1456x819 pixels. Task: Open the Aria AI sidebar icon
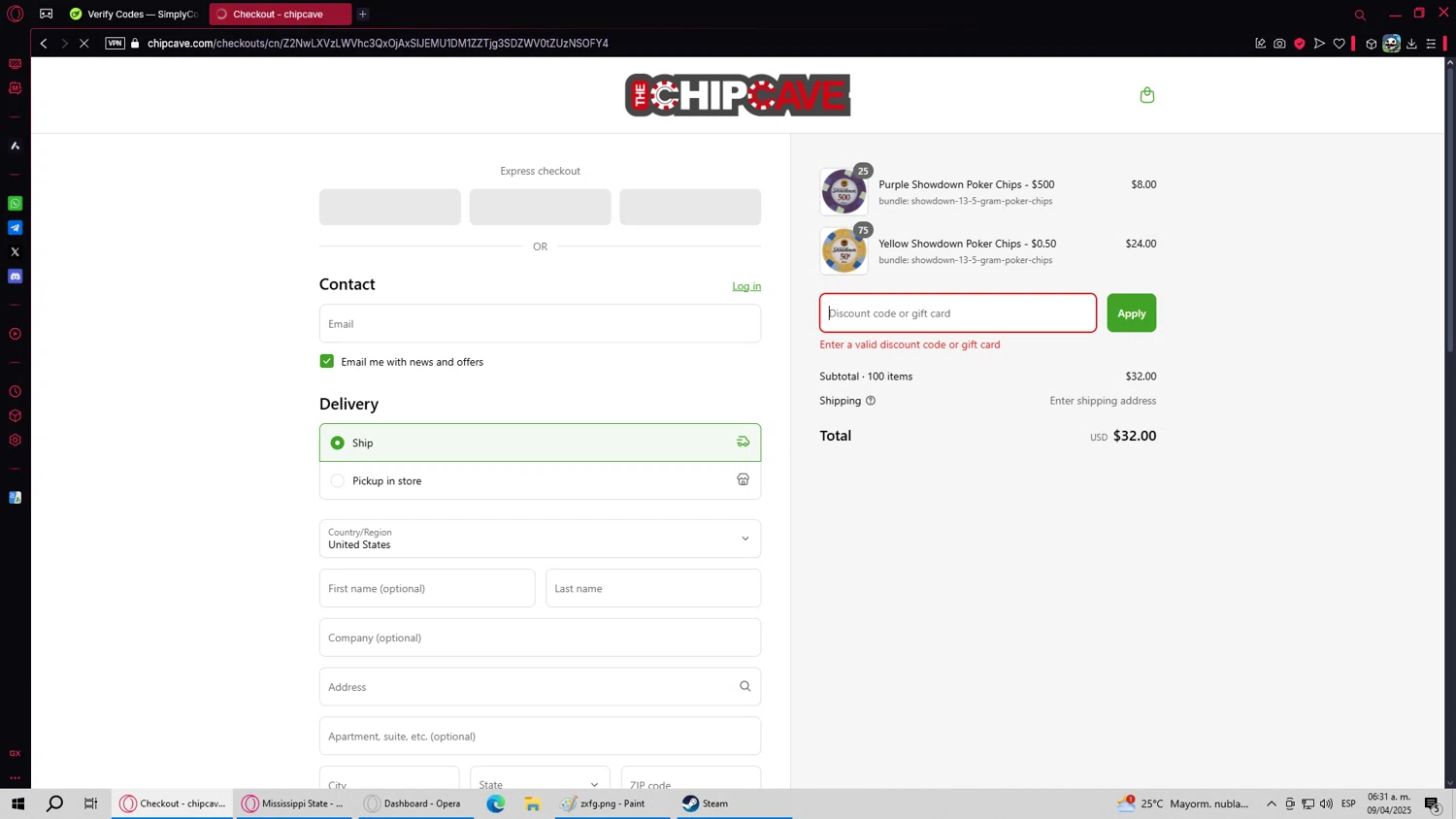pyautogui.click(x=15, y=146)
